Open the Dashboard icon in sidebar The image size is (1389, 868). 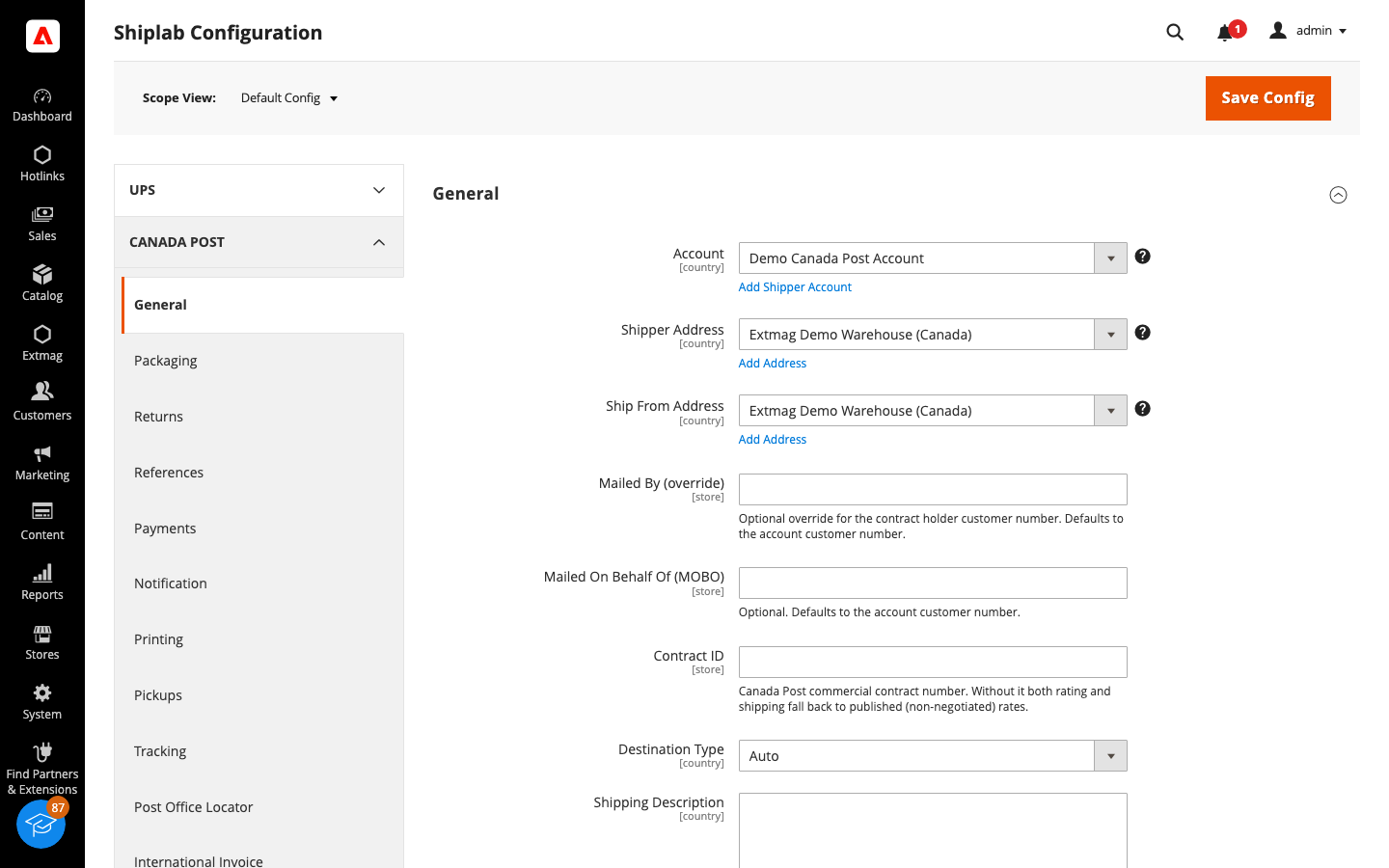[42, 96]
